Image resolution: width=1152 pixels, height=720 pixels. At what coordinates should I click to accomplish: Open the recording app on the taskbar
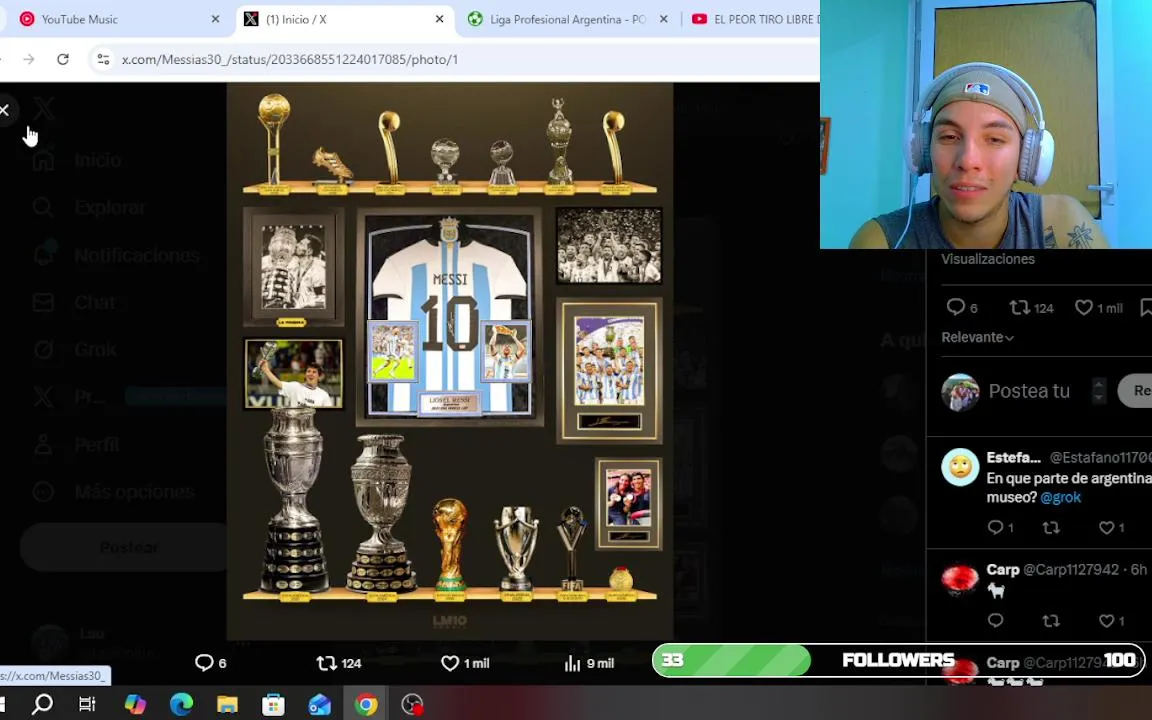[x=412, y=705]
